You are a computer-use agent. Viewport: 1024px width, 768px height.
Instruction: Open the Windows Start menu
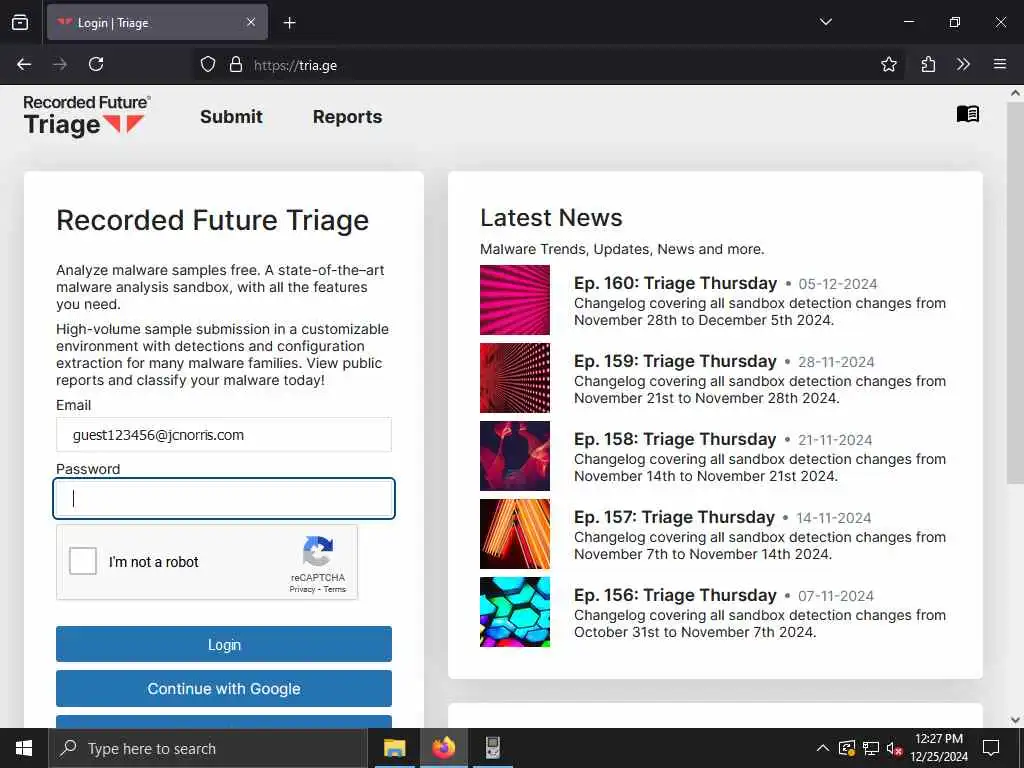point(24,748)
